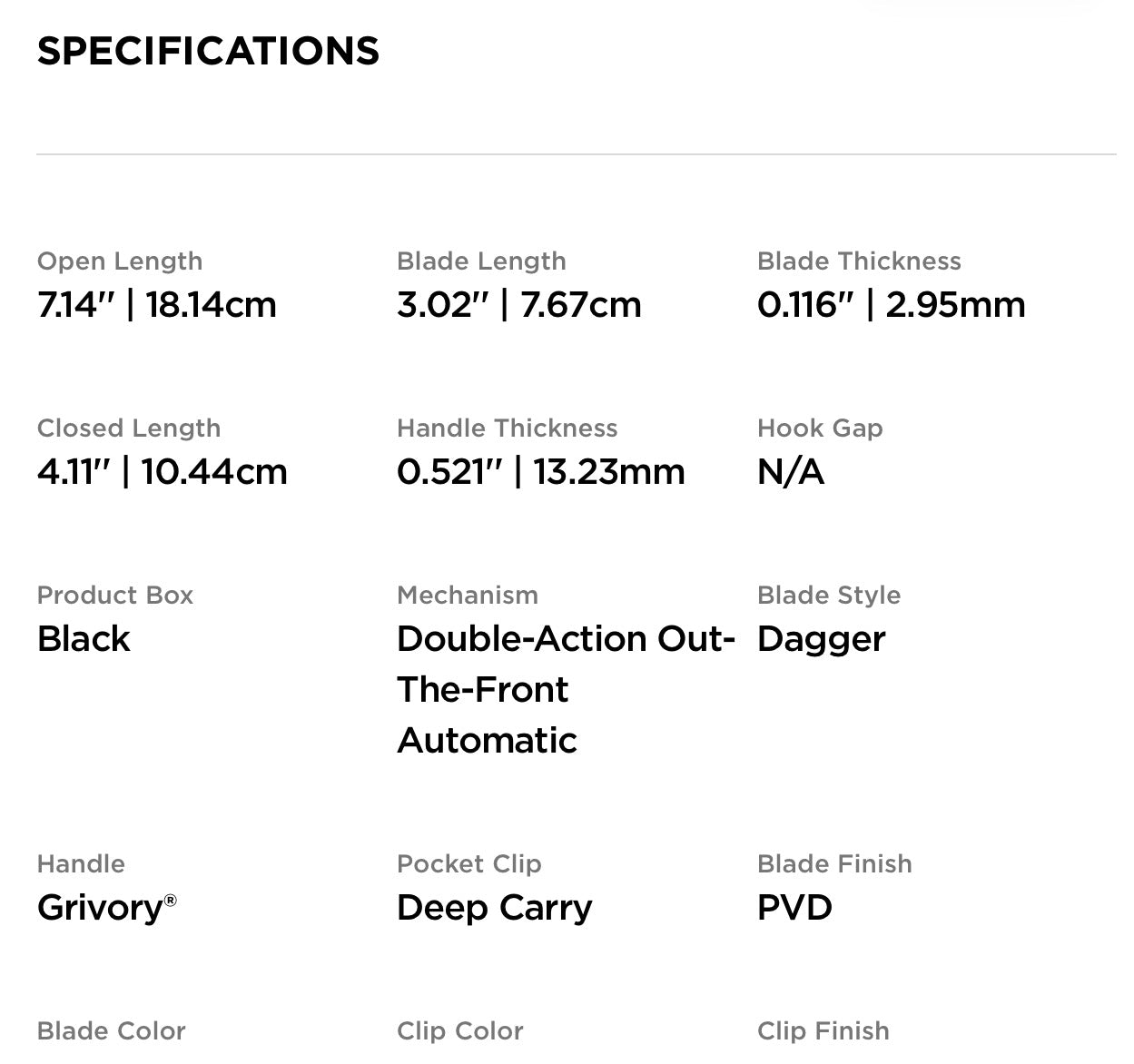
Task: Select the 4.11" | 10.44cm value
Action: pyautogui.click(x=162, y=472)
